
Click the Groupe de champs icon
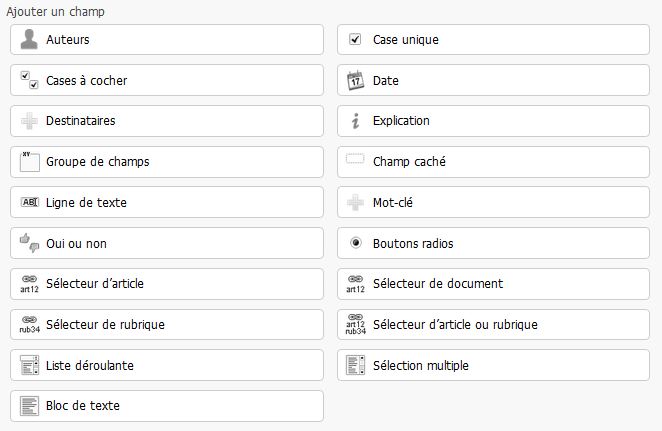coord(29,162)
